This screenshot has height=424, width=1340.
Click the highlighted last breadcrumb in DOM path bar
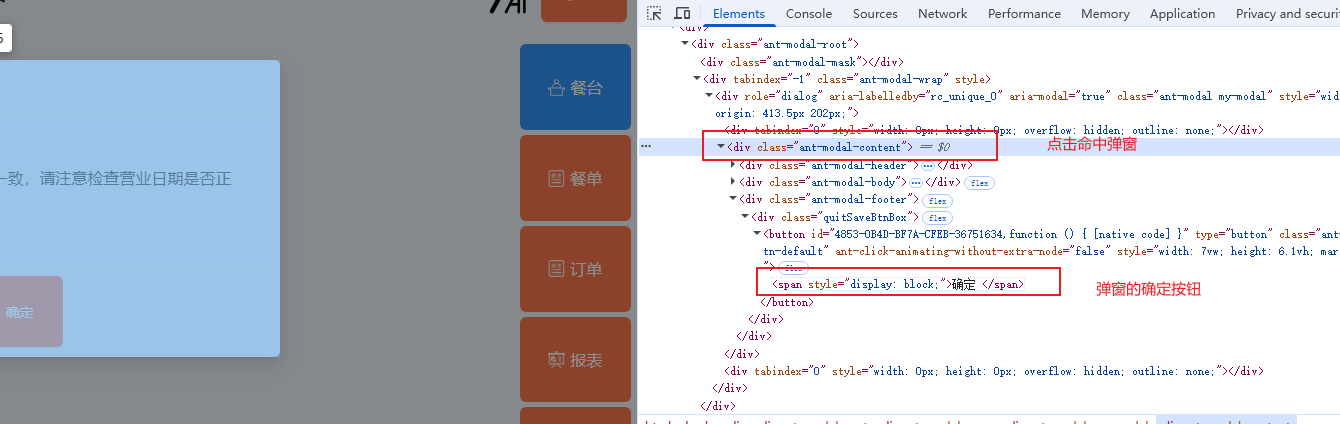point(1226,422)
